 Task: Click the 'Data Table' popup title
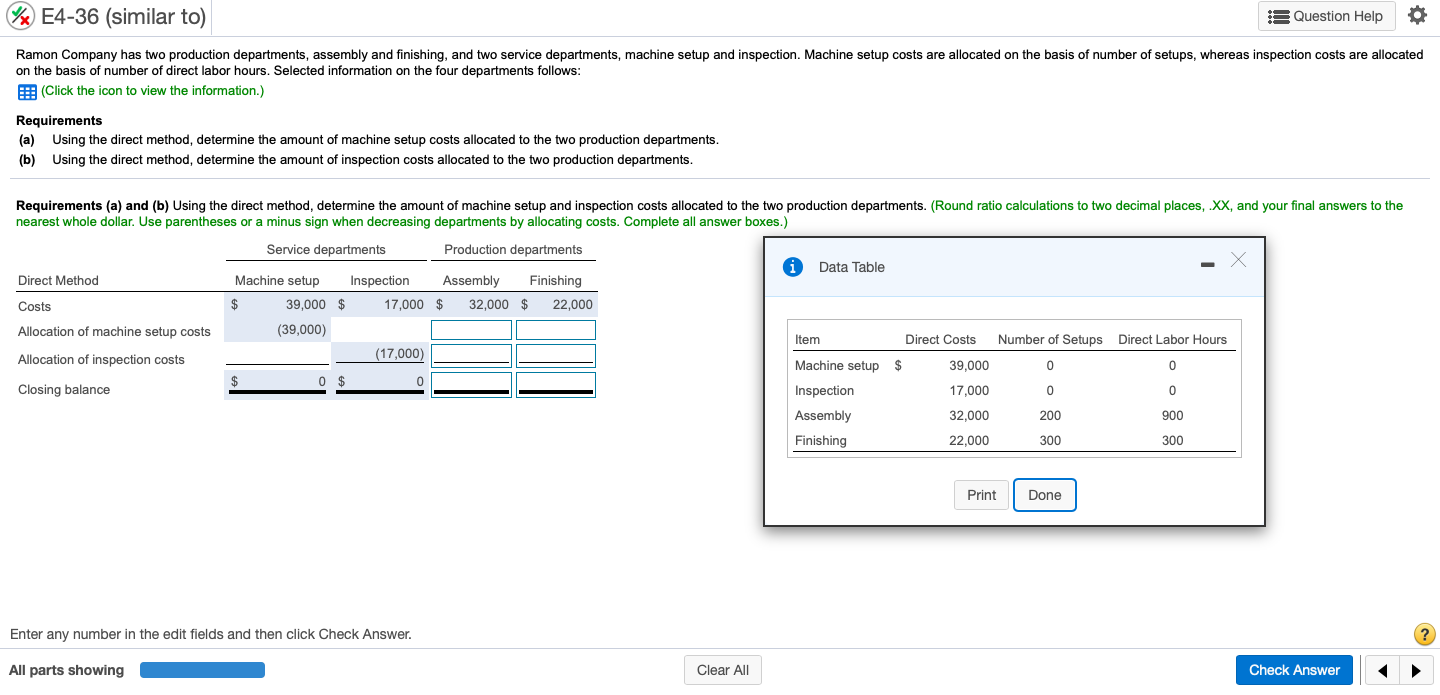tap(851, 267)
